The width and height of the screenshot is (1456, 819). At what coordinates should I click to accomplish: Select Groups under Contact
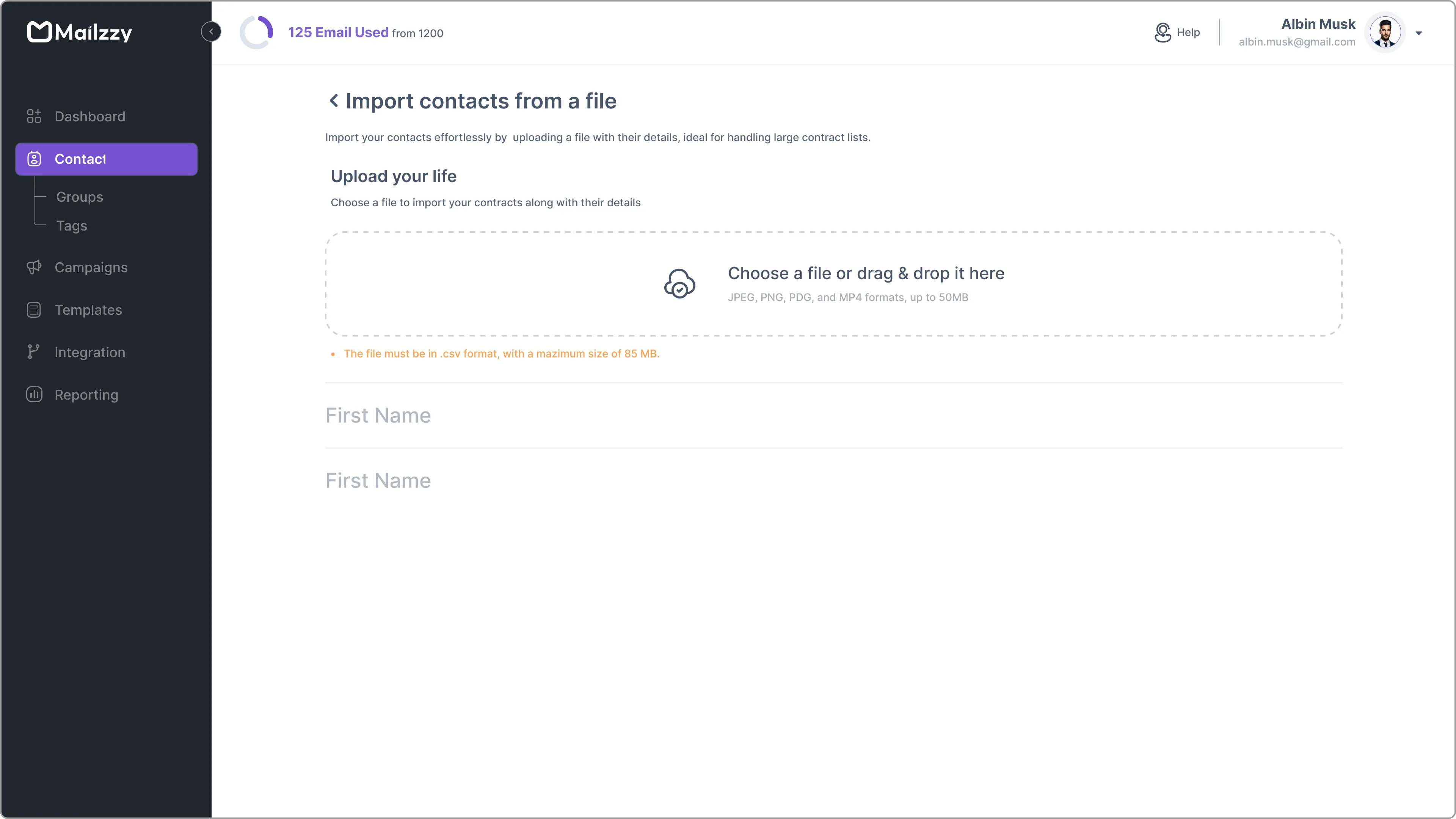coord(79,197)
